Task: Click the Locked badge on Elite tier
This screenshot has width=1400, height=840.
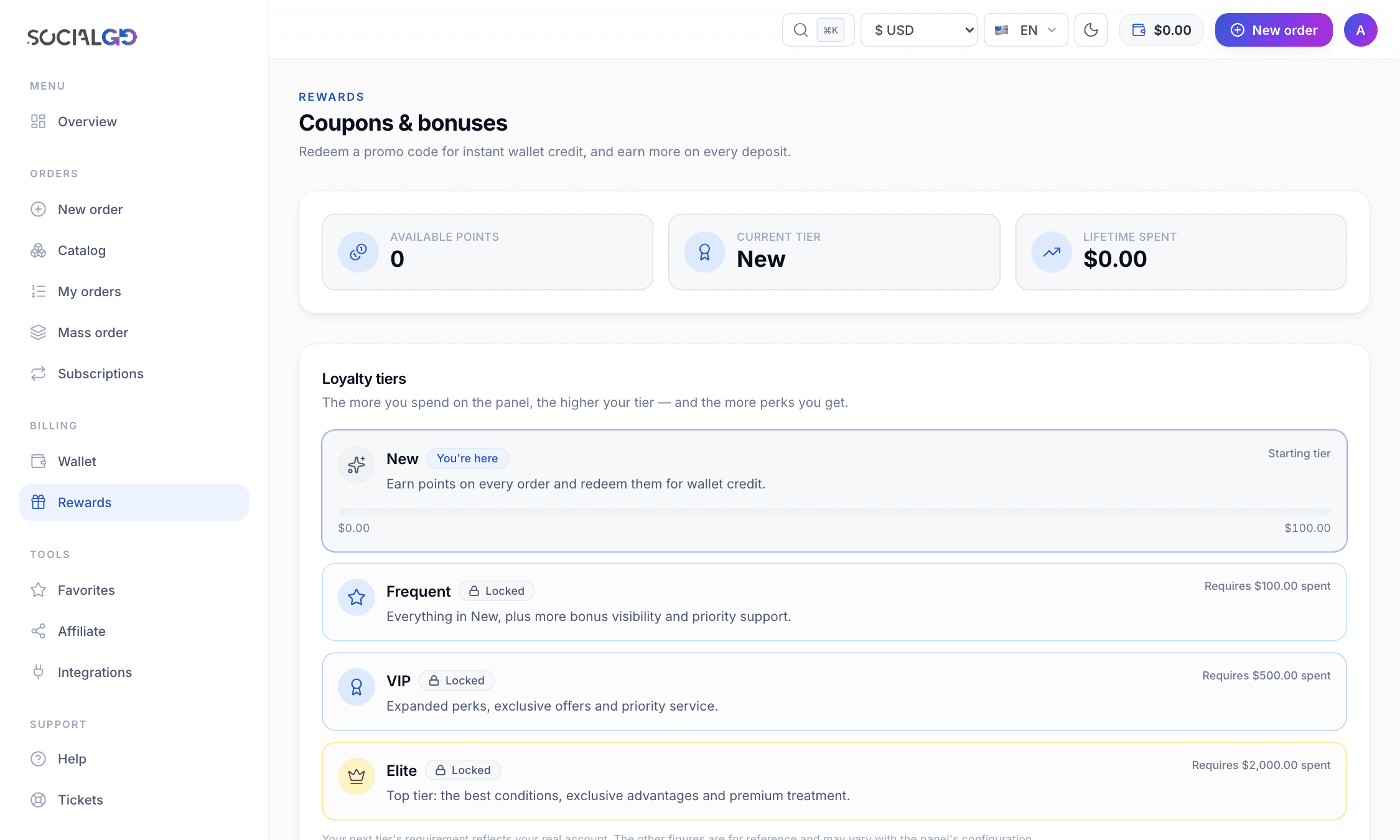Action: (x=463, y=770)
